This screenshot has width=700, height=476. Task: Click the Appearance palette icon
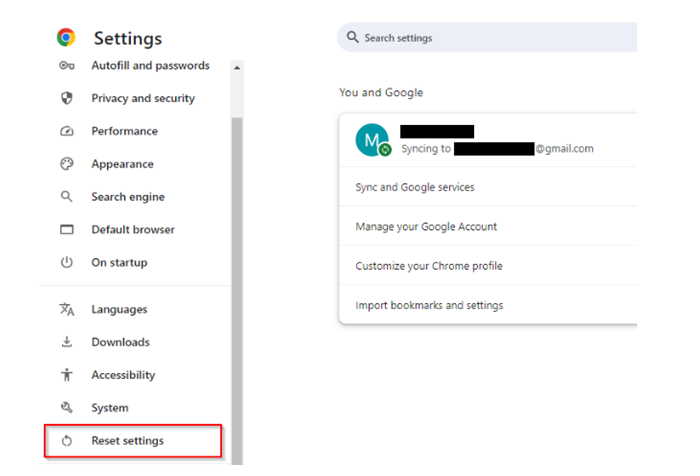pyautogui.click(x=67, y=164)
